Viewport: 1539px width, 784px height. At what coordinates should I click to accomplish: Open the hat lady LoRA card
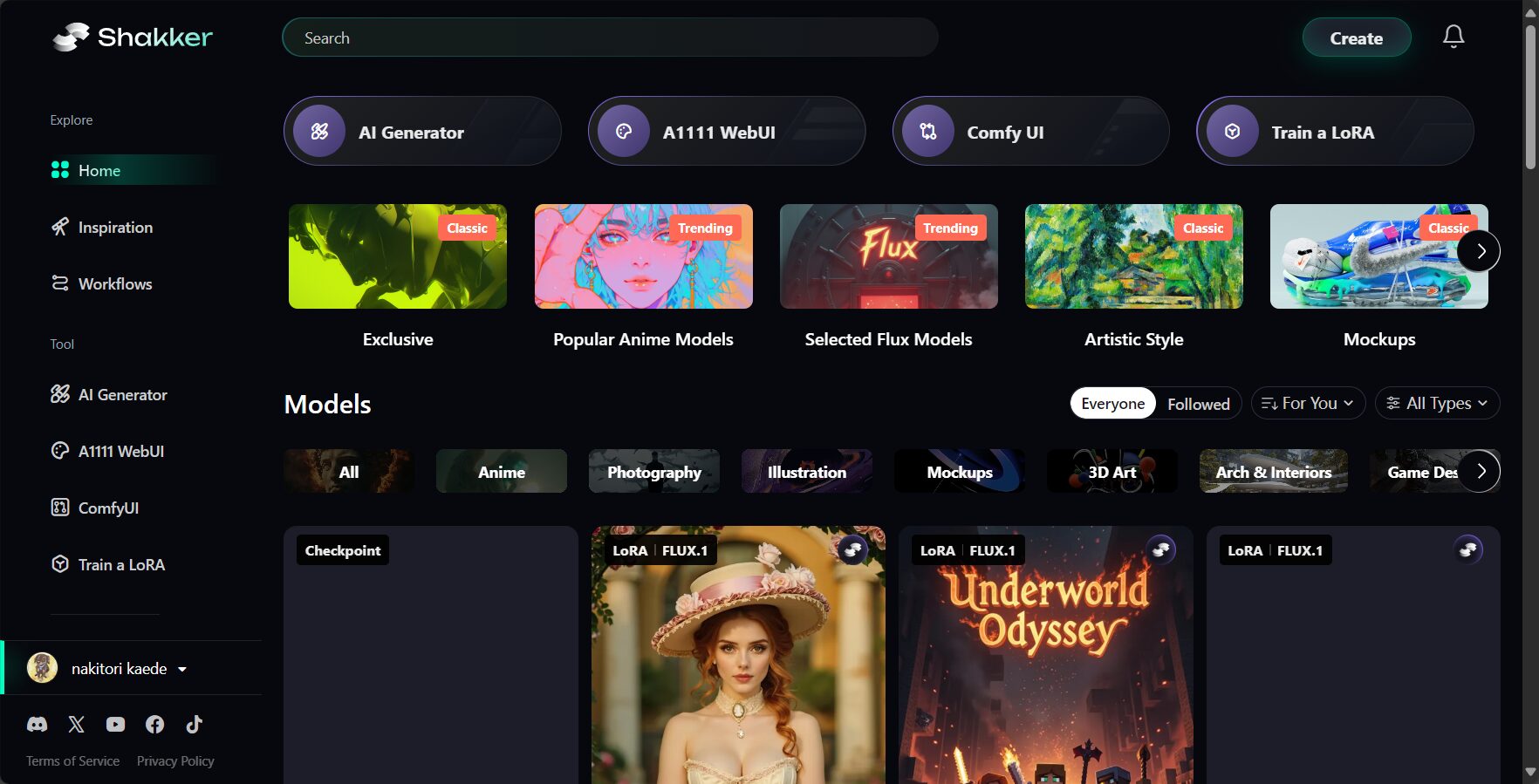pos(738,654)
